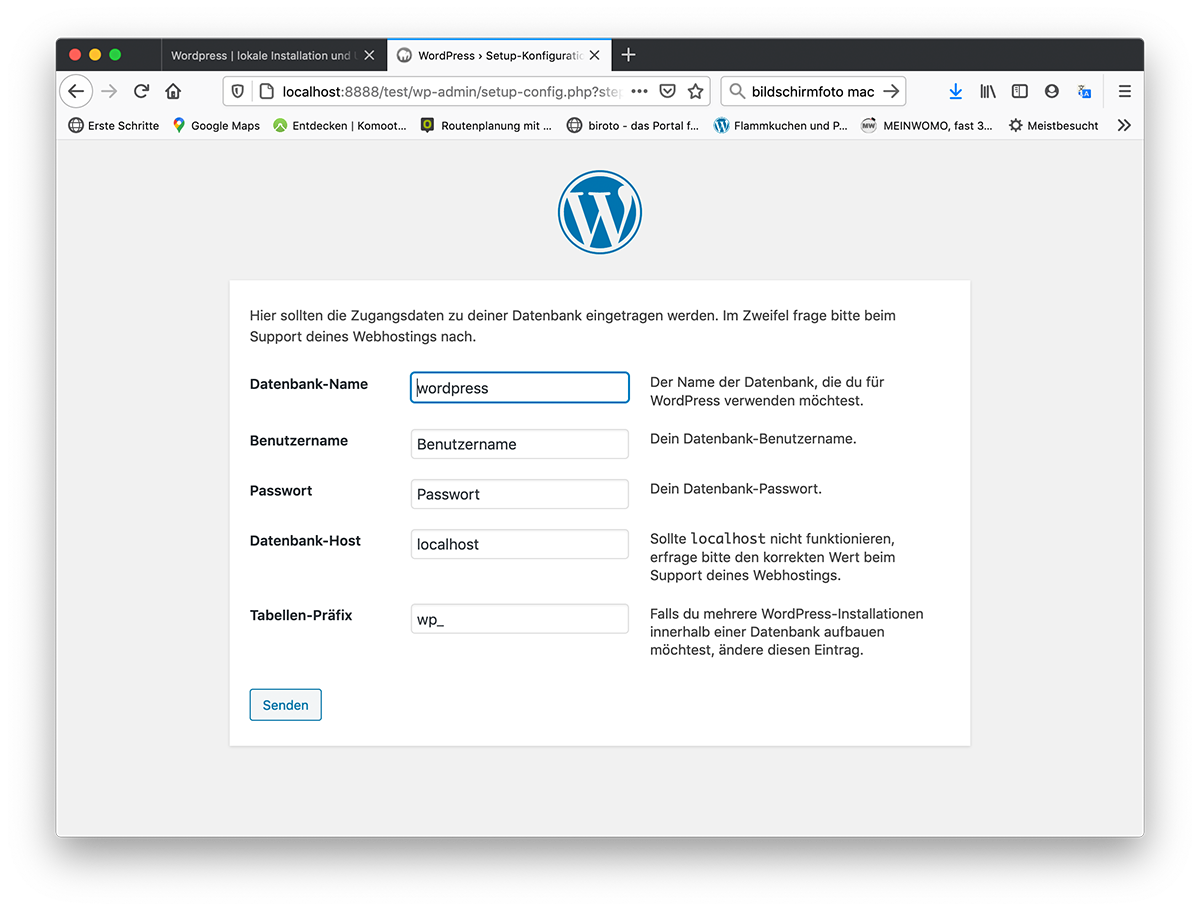This screenshot has height=911, width=1200.
Task: Expand page actions three-dot menu
Action: point(639,91)
